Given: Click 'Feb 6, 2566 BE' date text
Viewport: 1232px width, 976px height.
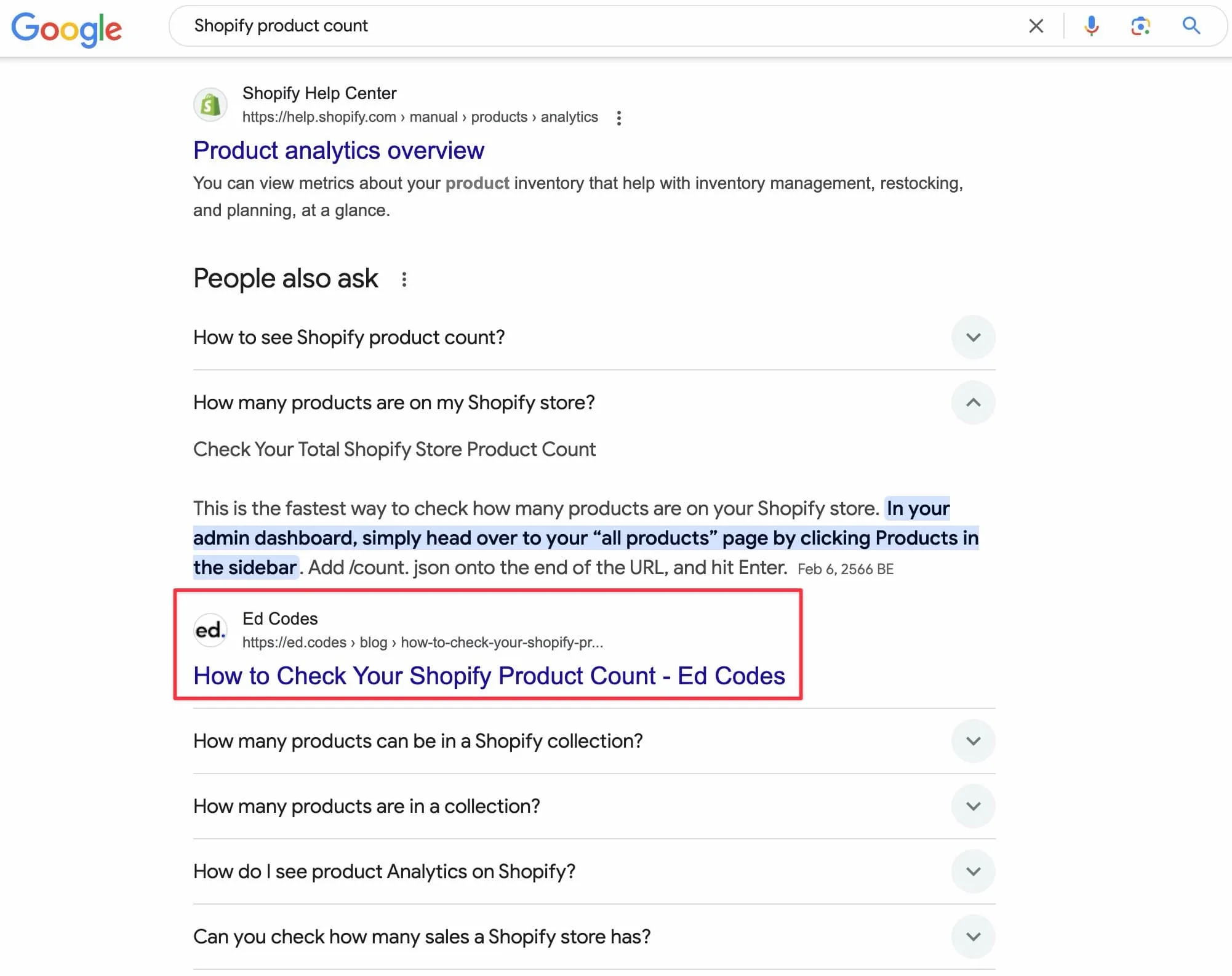Looking at the screenshot, I should click(x=846, y=569).
